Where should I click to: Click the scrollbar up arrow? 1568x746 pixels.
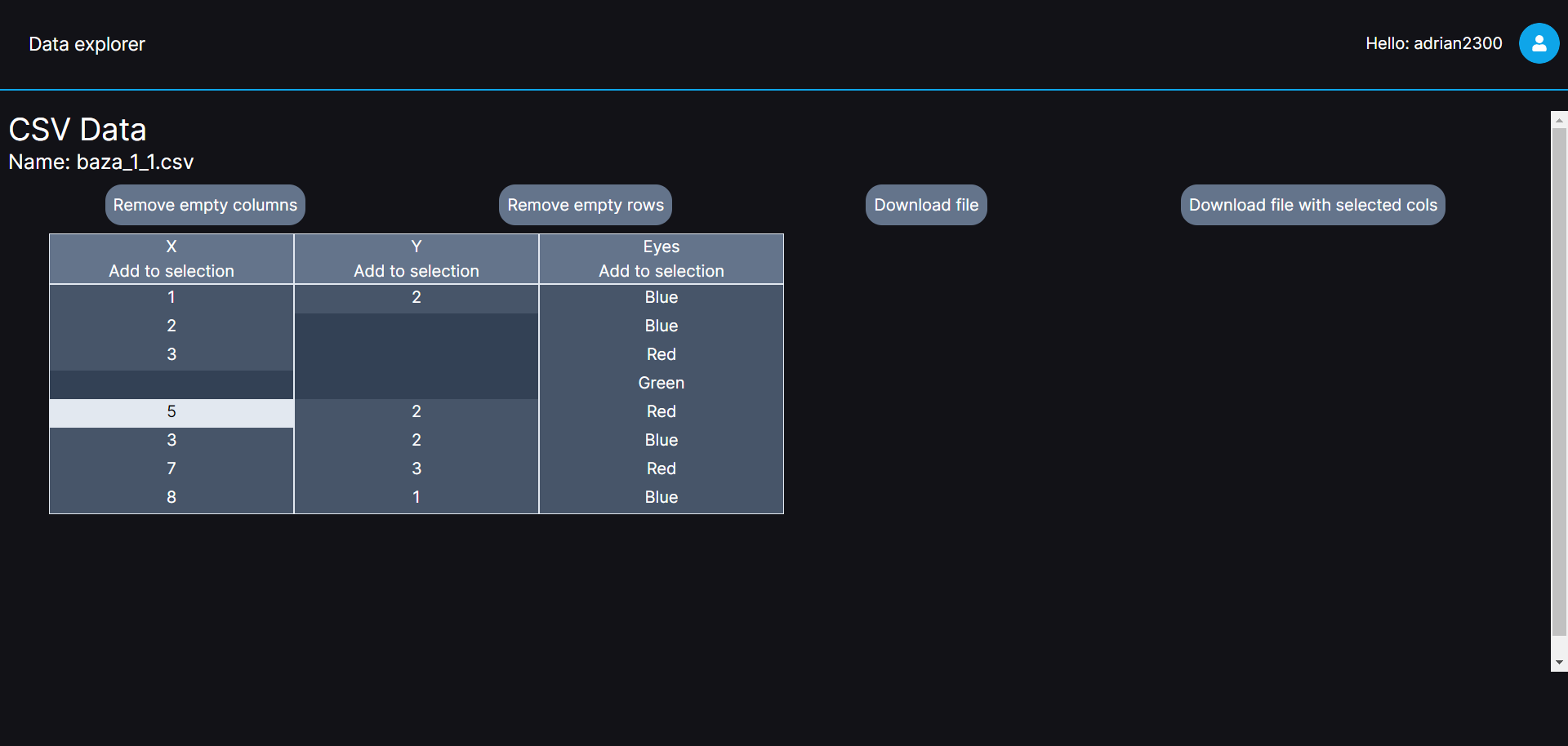click(x=1559, y=120)
